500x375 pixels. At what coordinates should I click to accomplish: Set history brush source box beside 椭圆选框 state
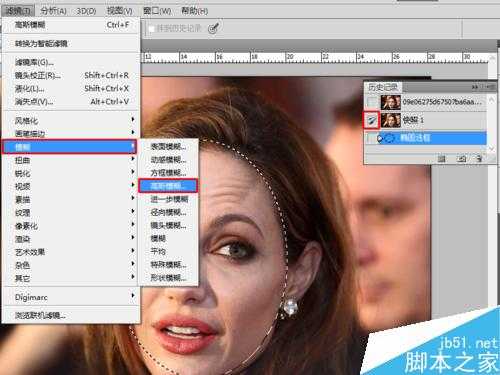pos(371,138)
